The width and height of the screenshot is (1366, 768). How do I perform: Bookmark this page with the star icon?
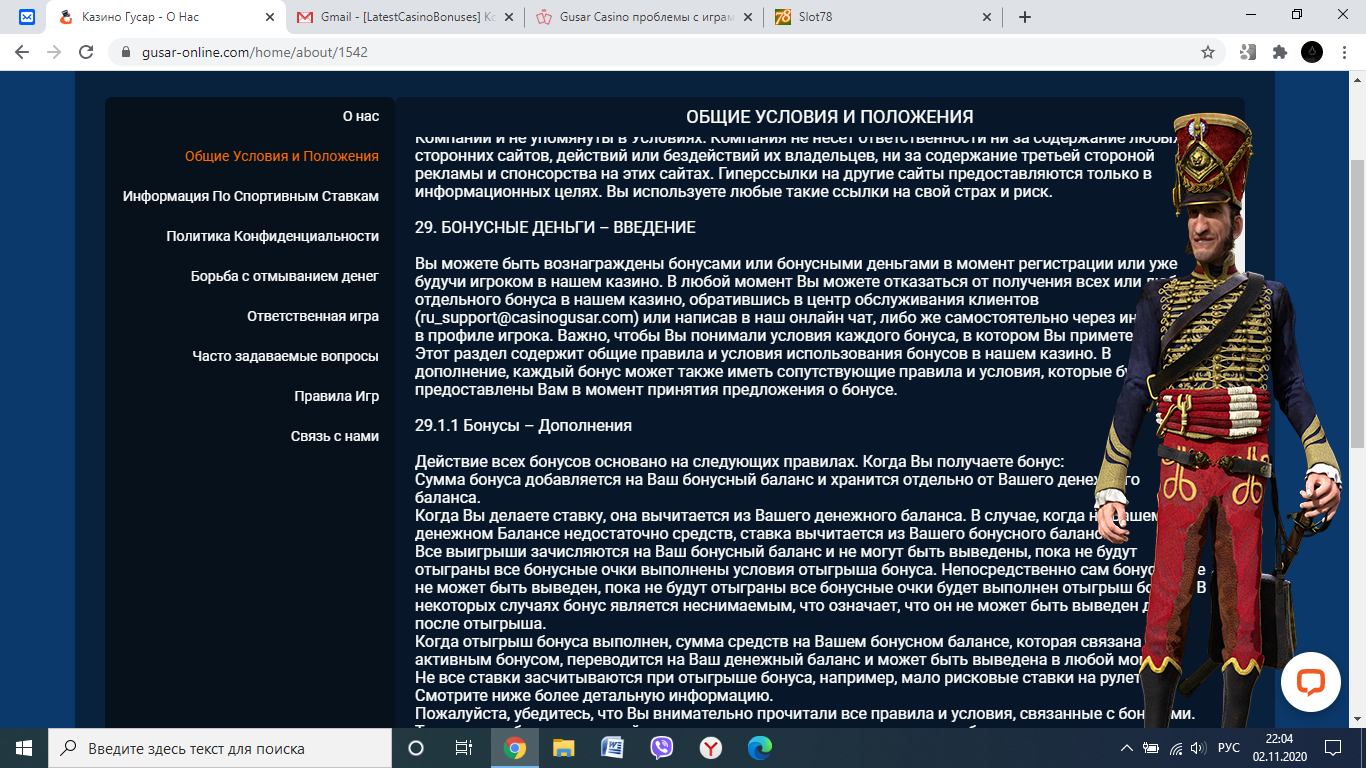click(x=1208, y=52)
